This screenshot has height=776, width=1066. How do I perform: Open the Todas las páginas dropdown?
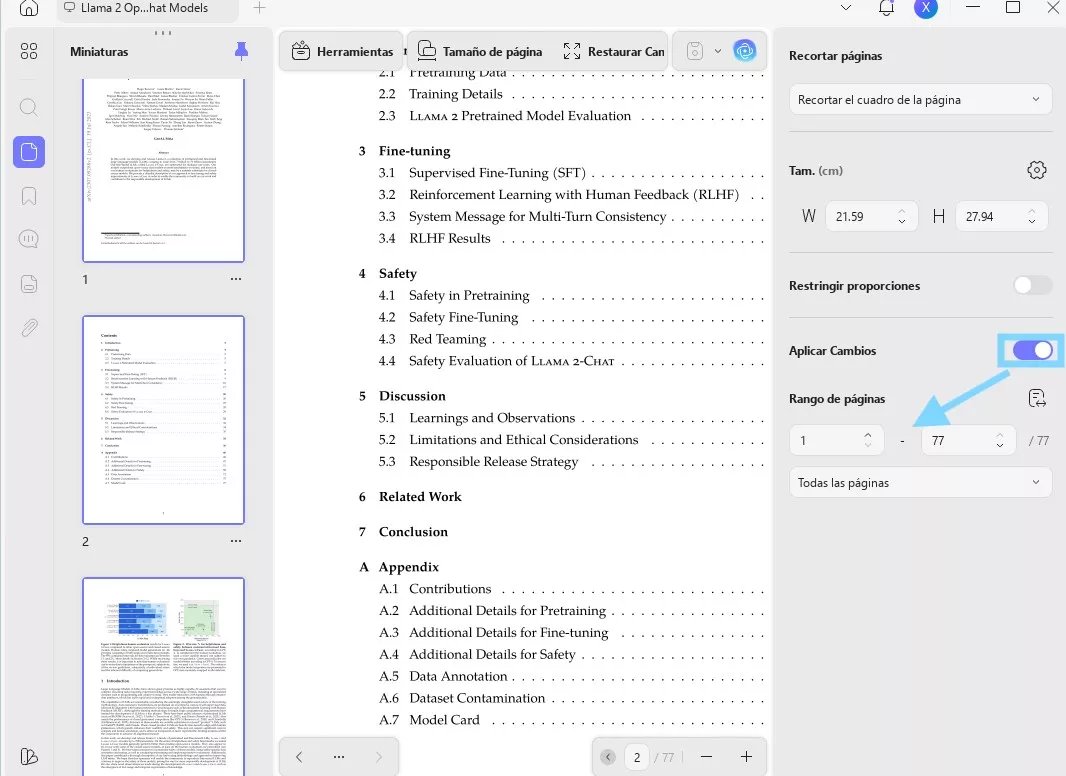[x=920, y=482]
